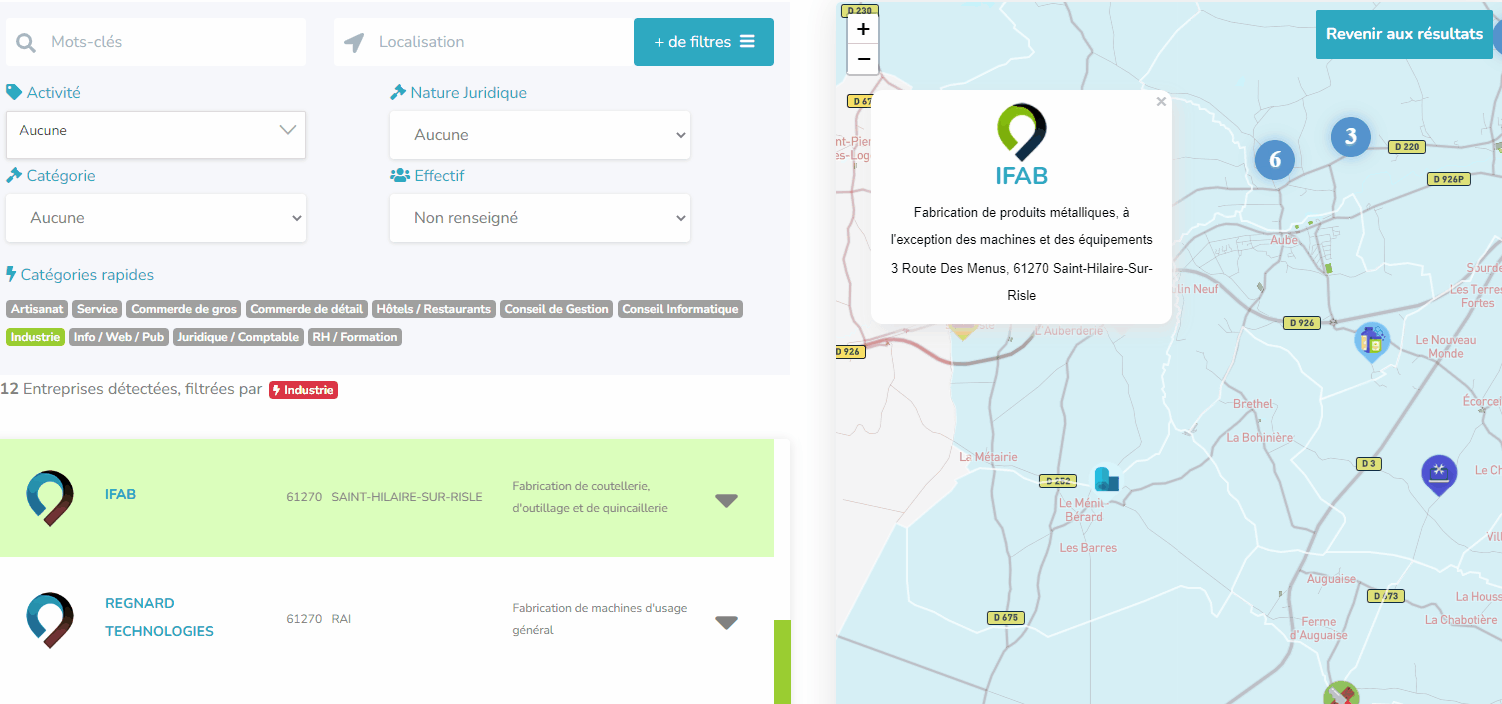The image size is (1502, 704).
Task: Open the Nature Juridique dropdown
Action: pyautogui.click(x=540, y=135)
